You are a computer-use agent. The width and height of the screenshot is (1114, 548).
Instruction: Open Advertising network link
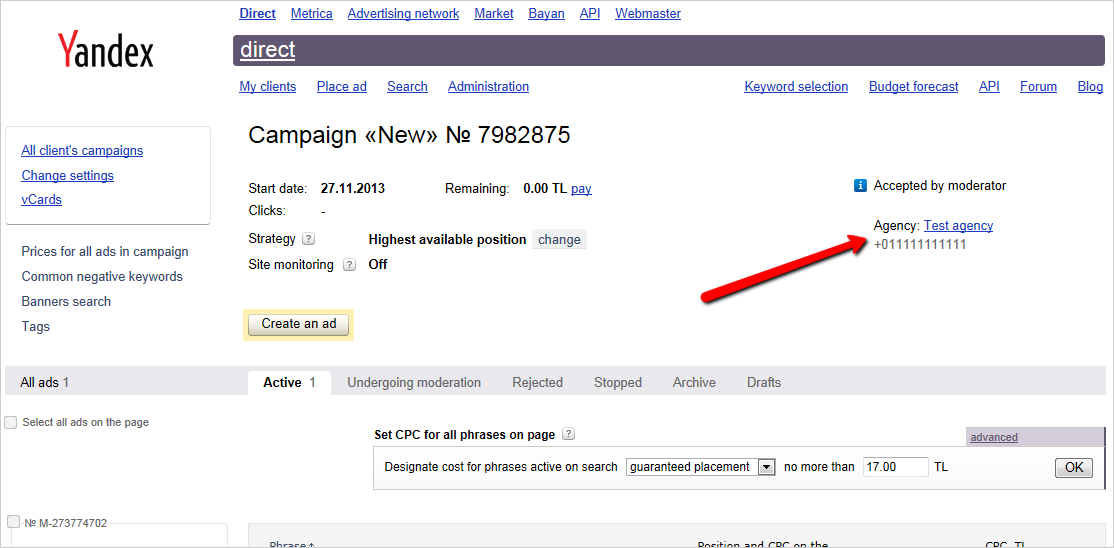tap(404, 14)
